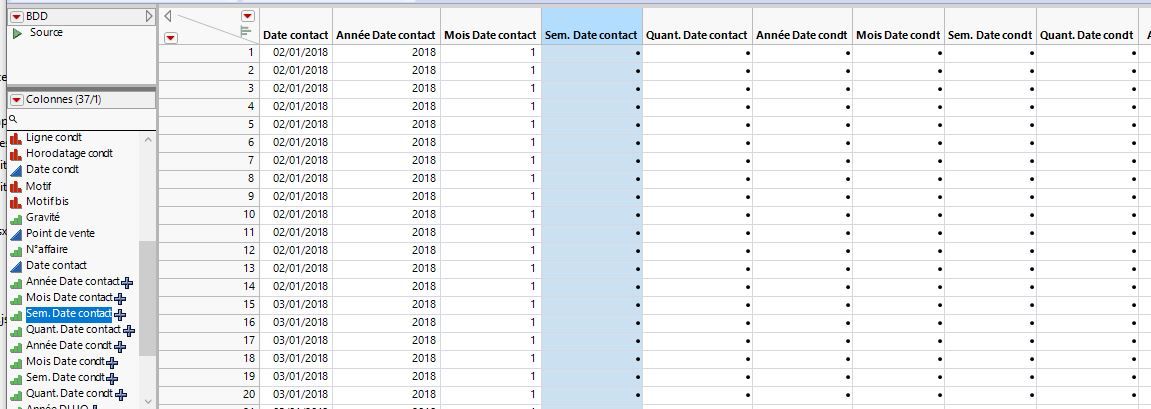
Task: Select row number 10 in the grid
Action: [x=209, y=214]
